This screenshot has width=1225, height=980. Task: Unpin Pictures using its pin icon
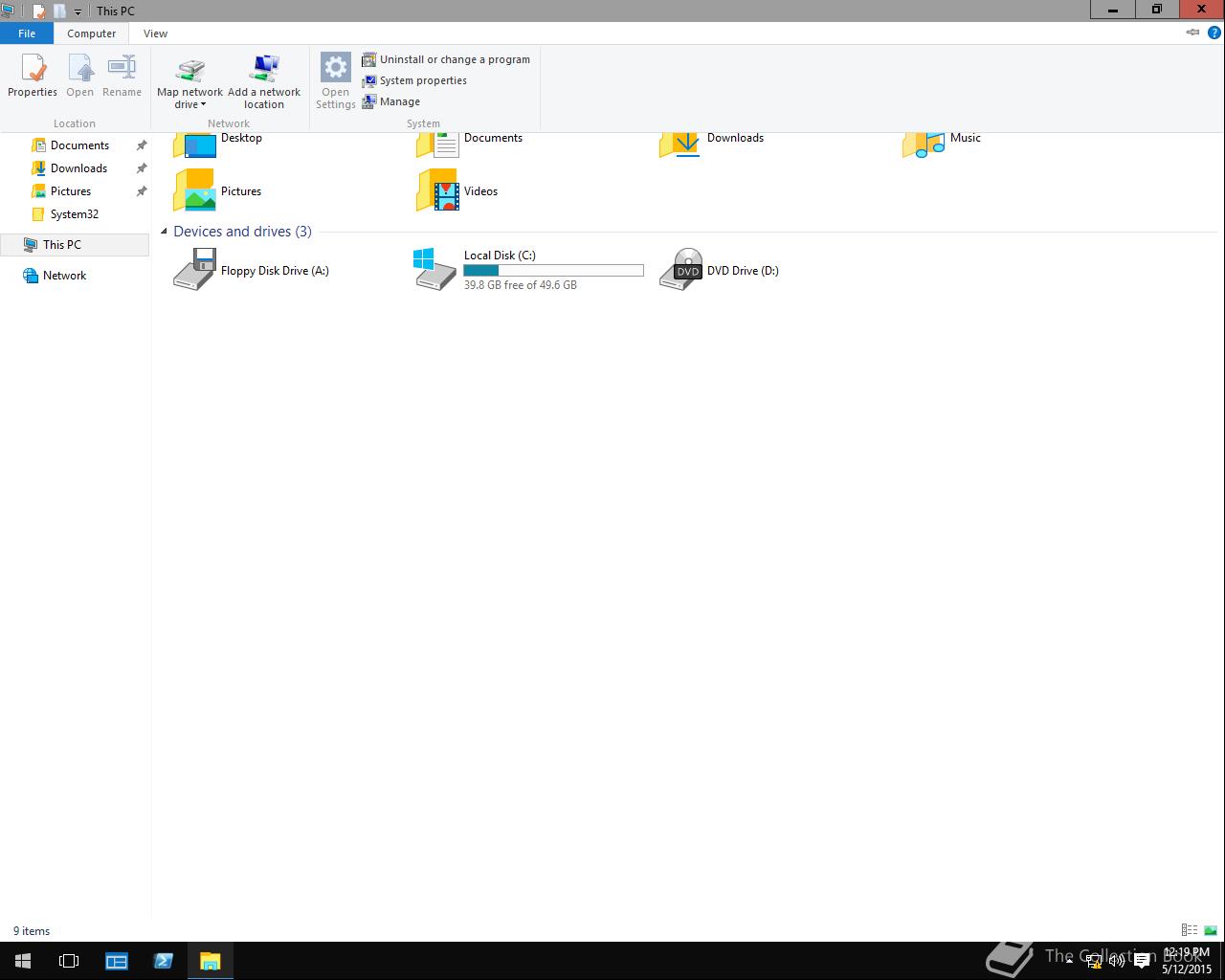[x=142, y=191]
